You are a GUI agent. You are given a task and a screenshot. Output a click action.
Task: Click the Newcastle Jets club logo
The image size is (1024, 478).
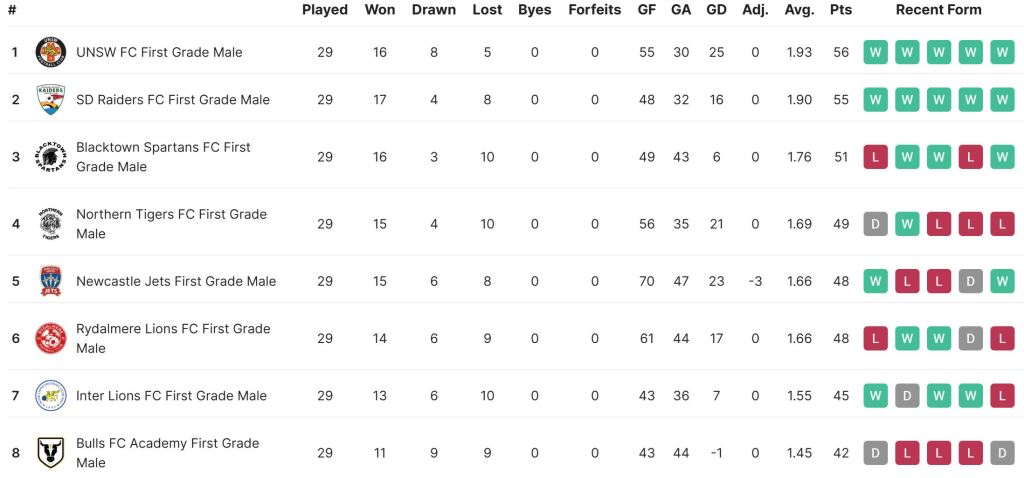coord(50,281)
